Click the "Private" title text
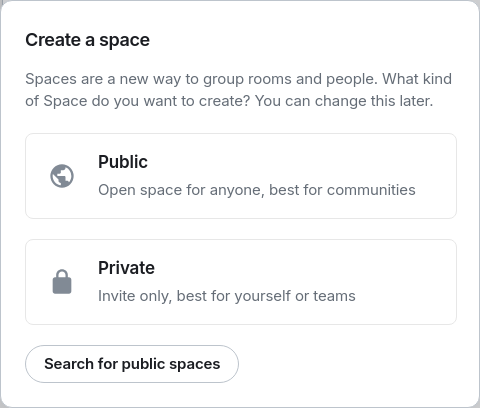This screenshot has width=480, height=408. click(126, 268)
